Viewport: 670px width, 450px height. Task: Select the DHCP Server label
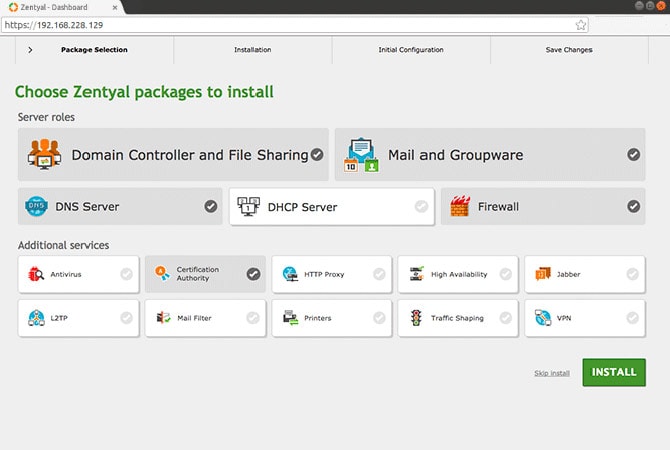(302, 207)
